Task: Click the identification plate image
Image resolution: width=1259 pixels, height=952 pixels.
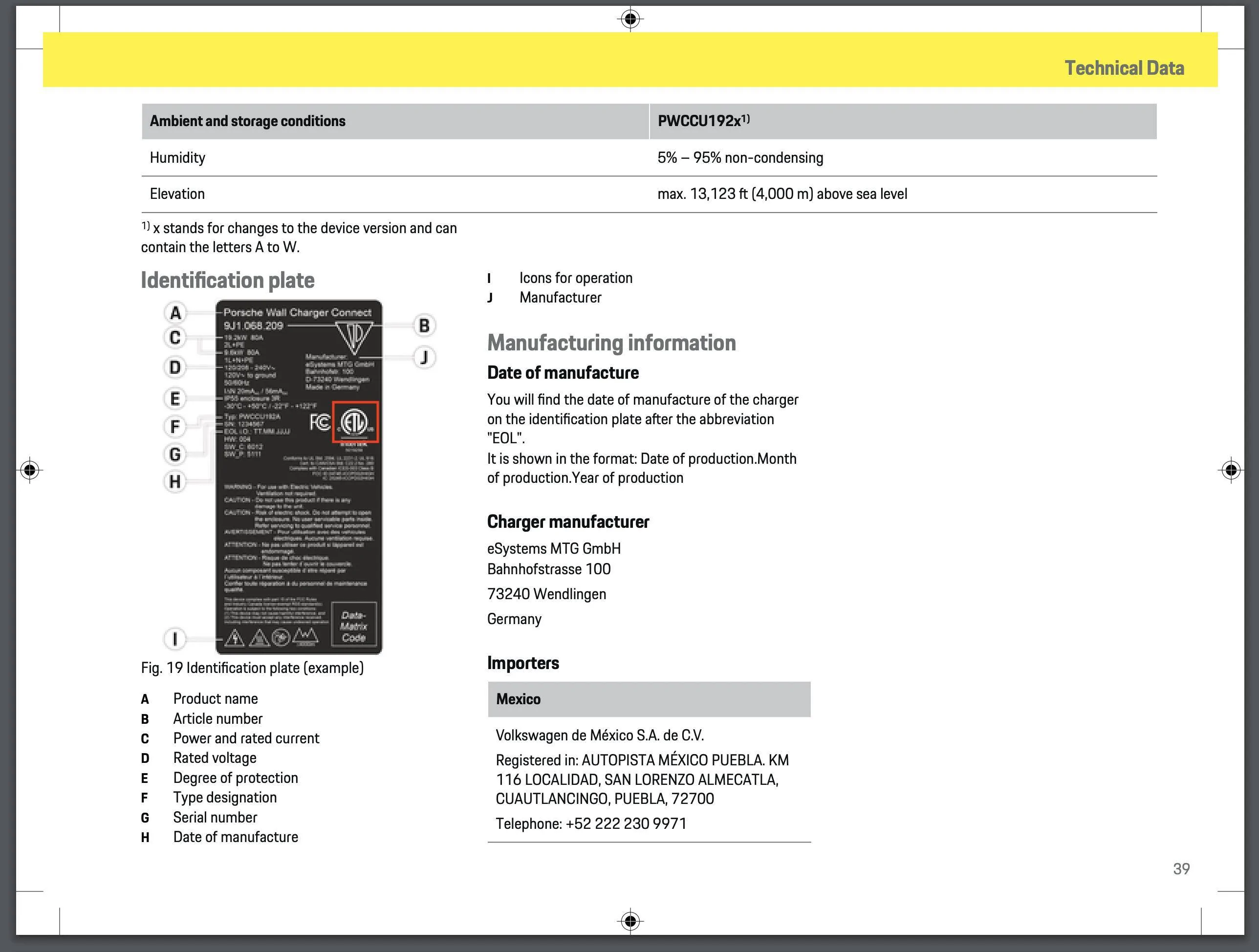Action: pos(299,477)
